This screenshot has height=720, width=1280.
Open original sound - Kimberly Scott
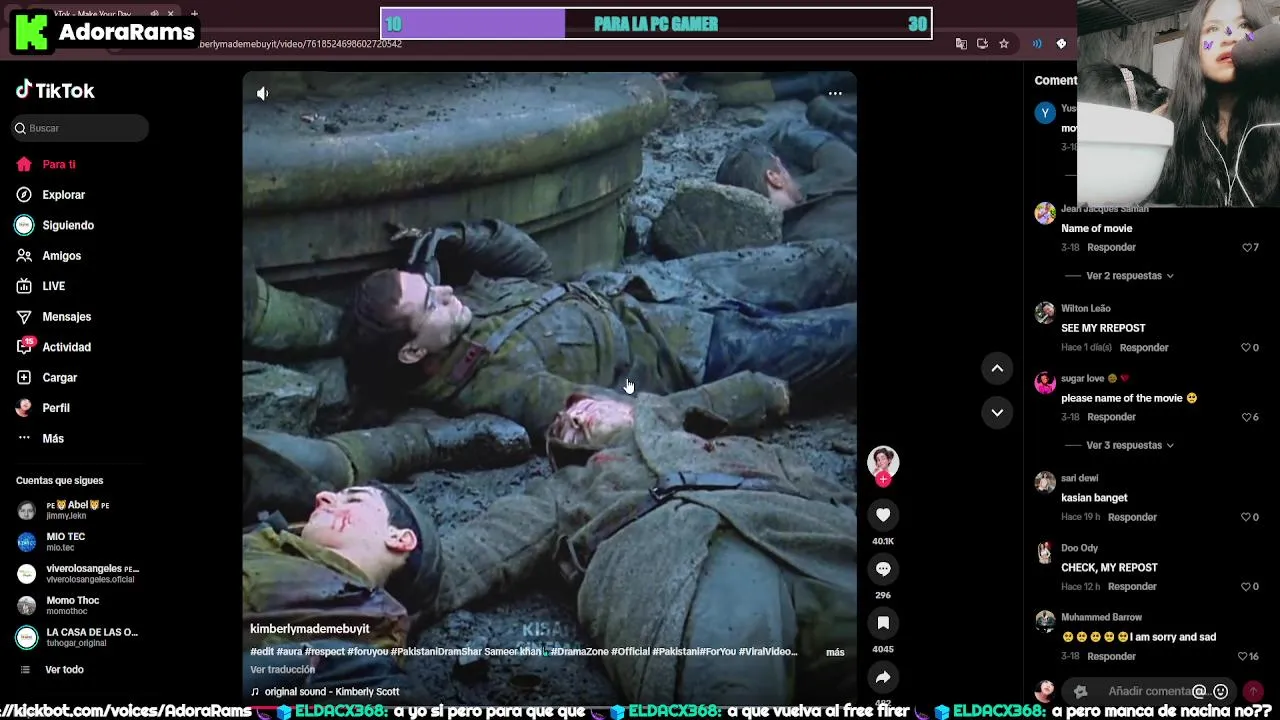[x=325, y=692]
